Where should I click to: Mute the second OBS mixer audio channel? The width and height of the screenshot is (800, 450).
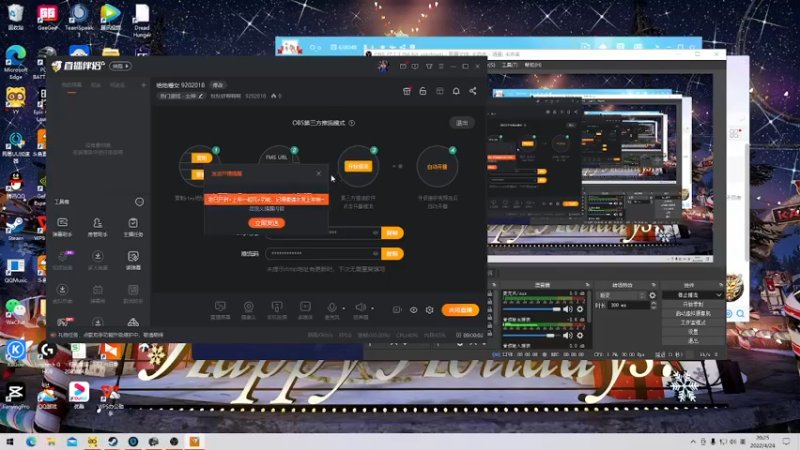(x=567, y=335)
